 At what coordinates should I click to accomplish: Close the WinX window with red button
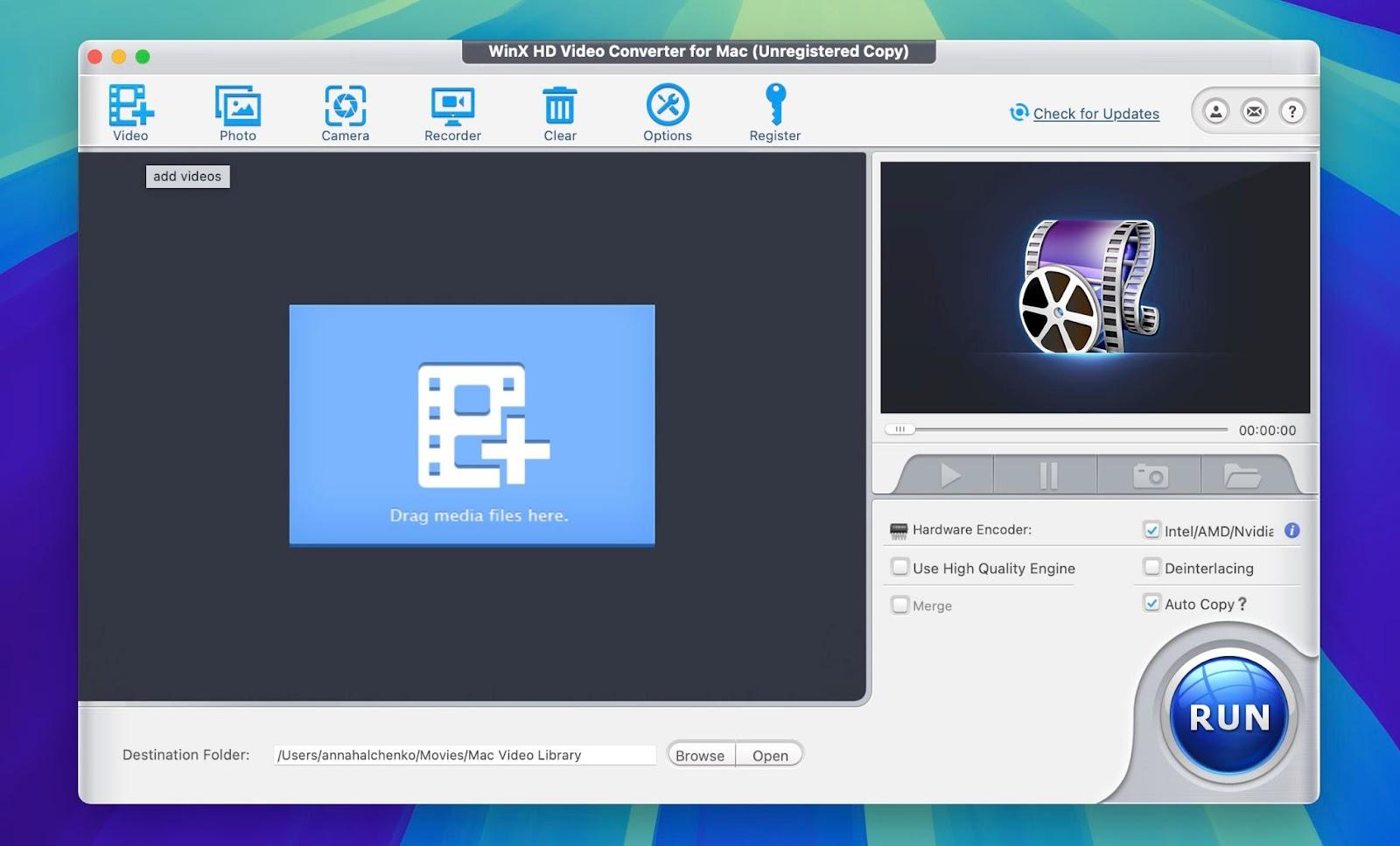[x=94, y=57]
